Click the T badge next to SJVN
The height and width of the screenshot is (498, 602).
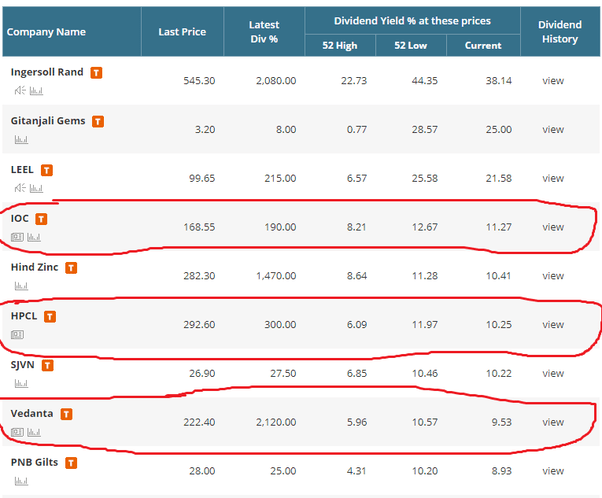(48, 365)
